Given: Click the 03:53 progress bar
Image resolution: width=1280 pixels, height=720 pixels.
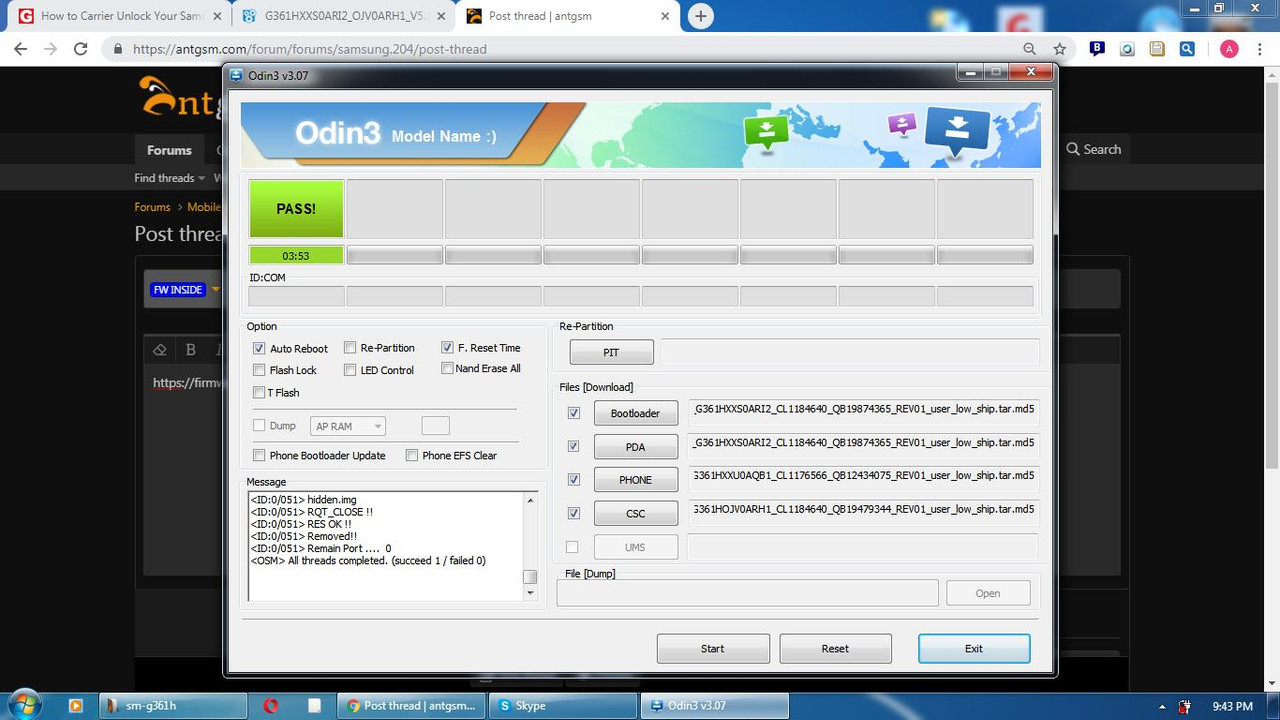Looking at the screenshot, I should 296,255.
